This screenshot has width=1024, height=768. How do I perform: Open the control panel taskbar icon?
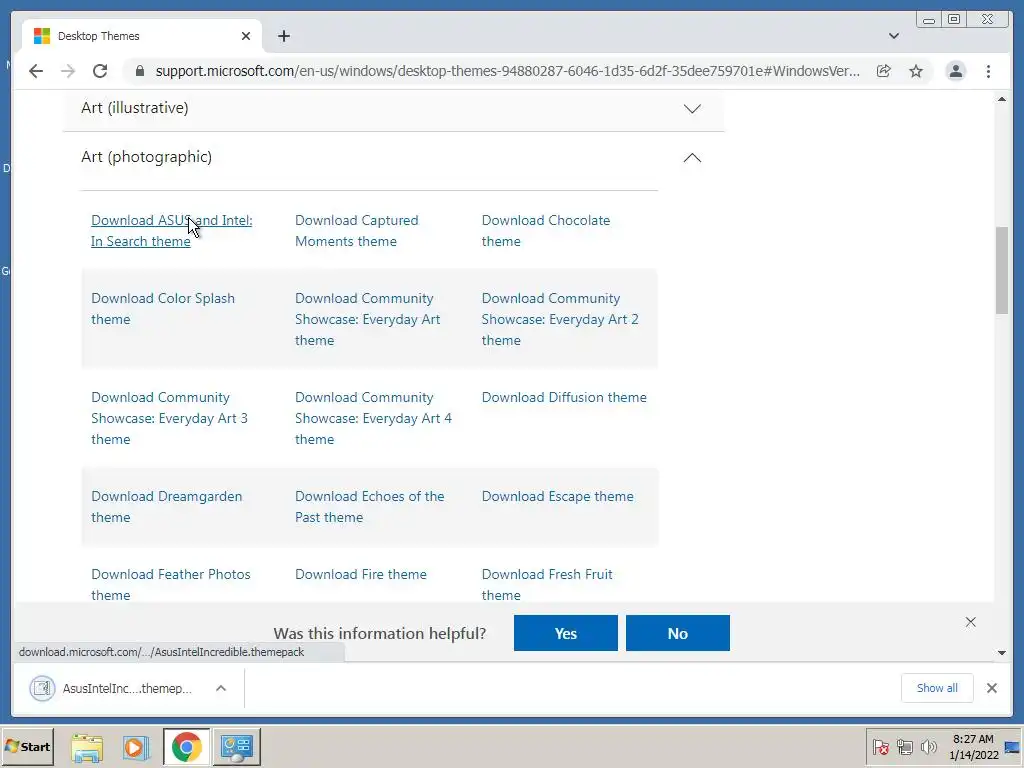[x=236, y=746]
